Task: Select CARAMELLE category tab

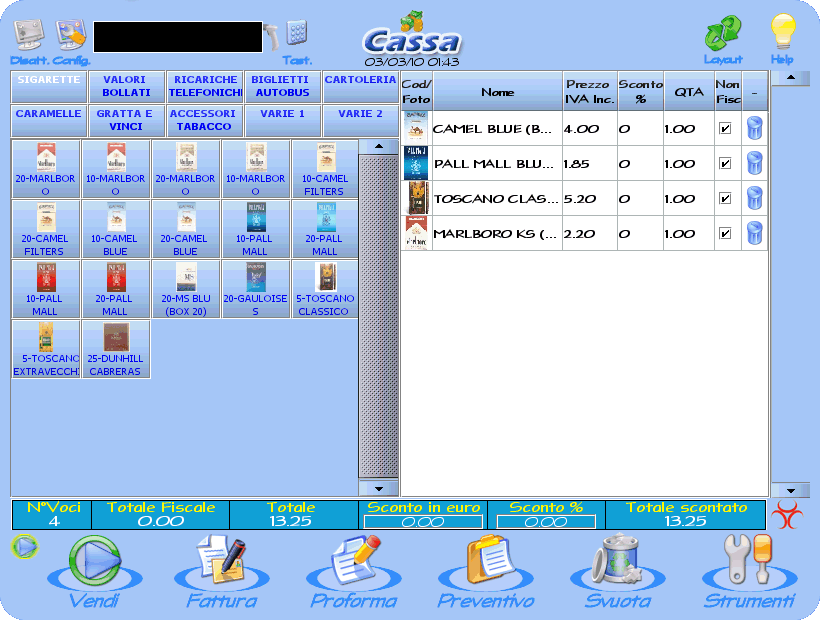Action: pyautogui.click(x=49, y=120)
